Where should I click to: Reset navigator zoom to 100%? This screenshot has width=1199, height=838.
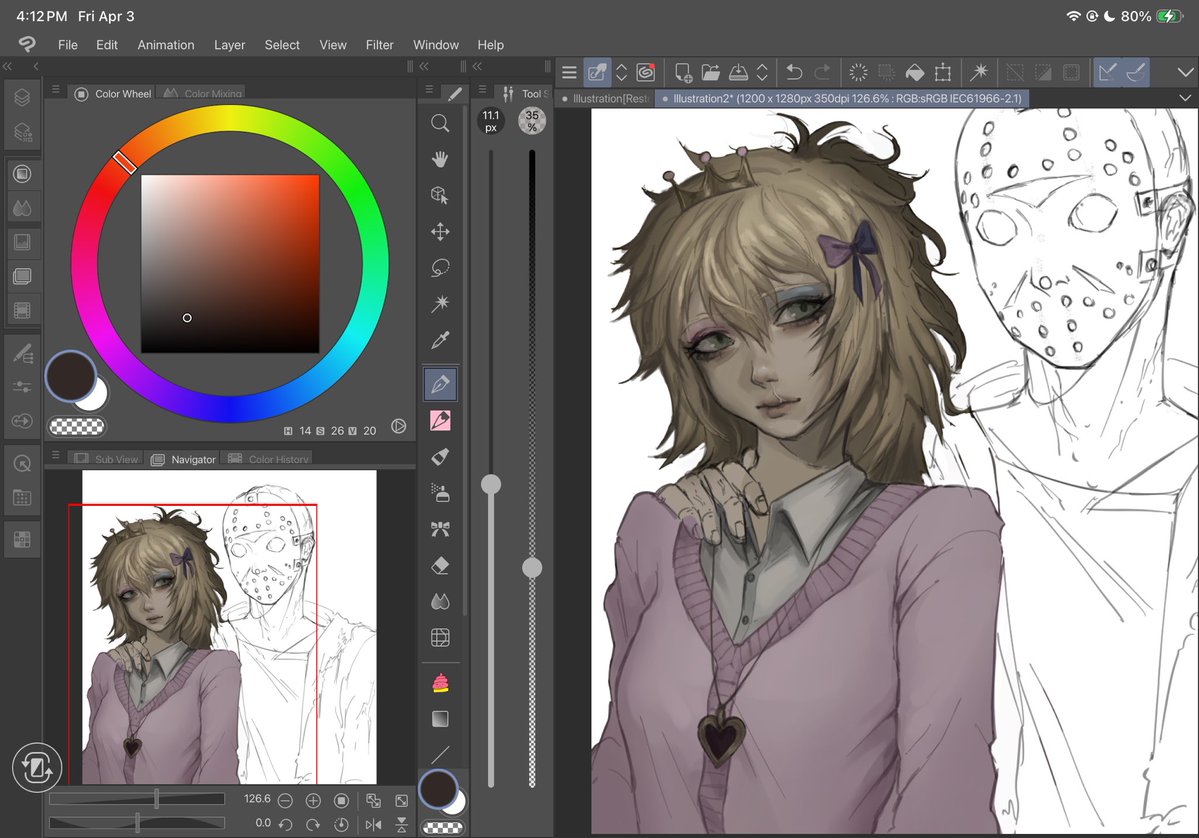342,801
